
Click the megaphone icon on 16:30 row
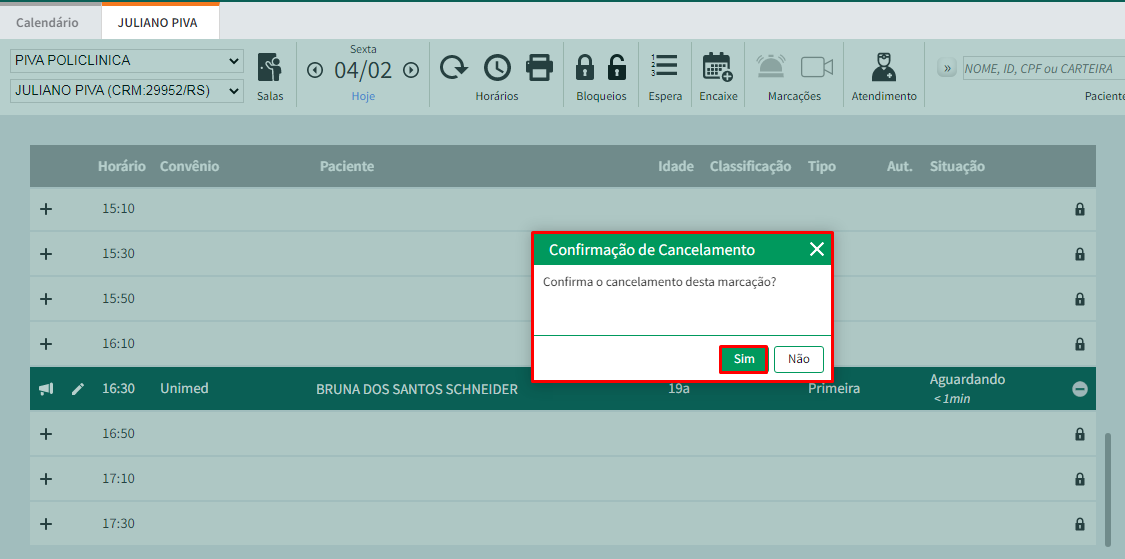click(x=46, y=389)
